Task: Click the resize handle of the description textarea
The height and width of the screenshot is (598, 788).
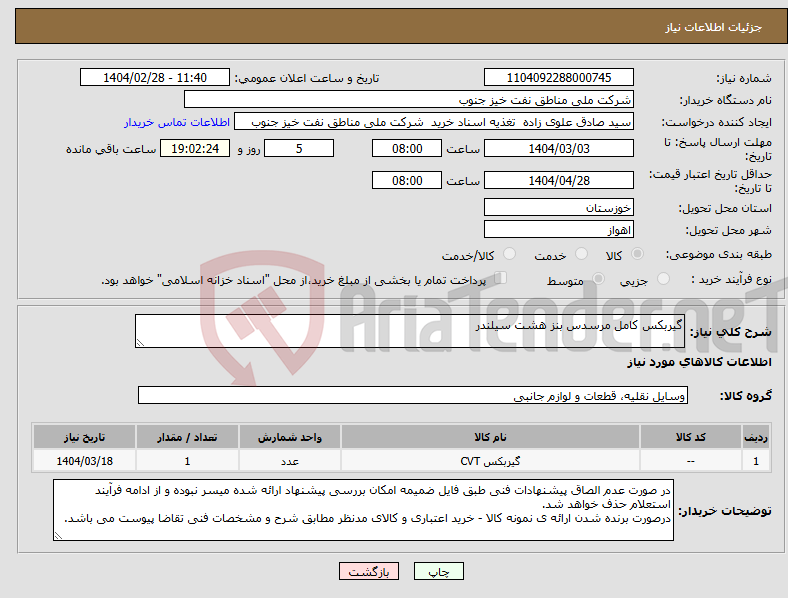Action: pyautogui.click(x=140, y=343)
